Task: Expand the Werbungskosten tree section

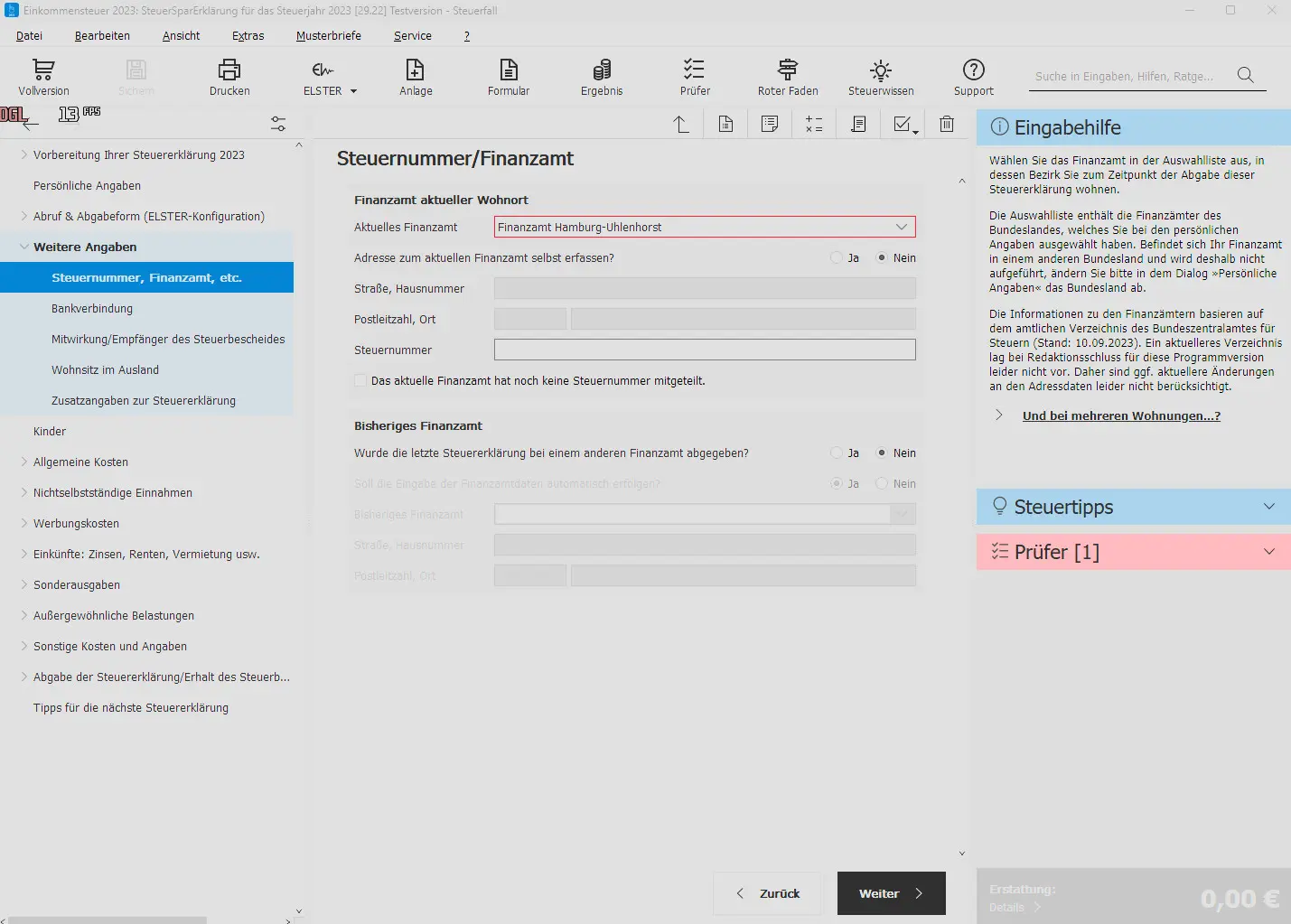Action: click(24, 524)
